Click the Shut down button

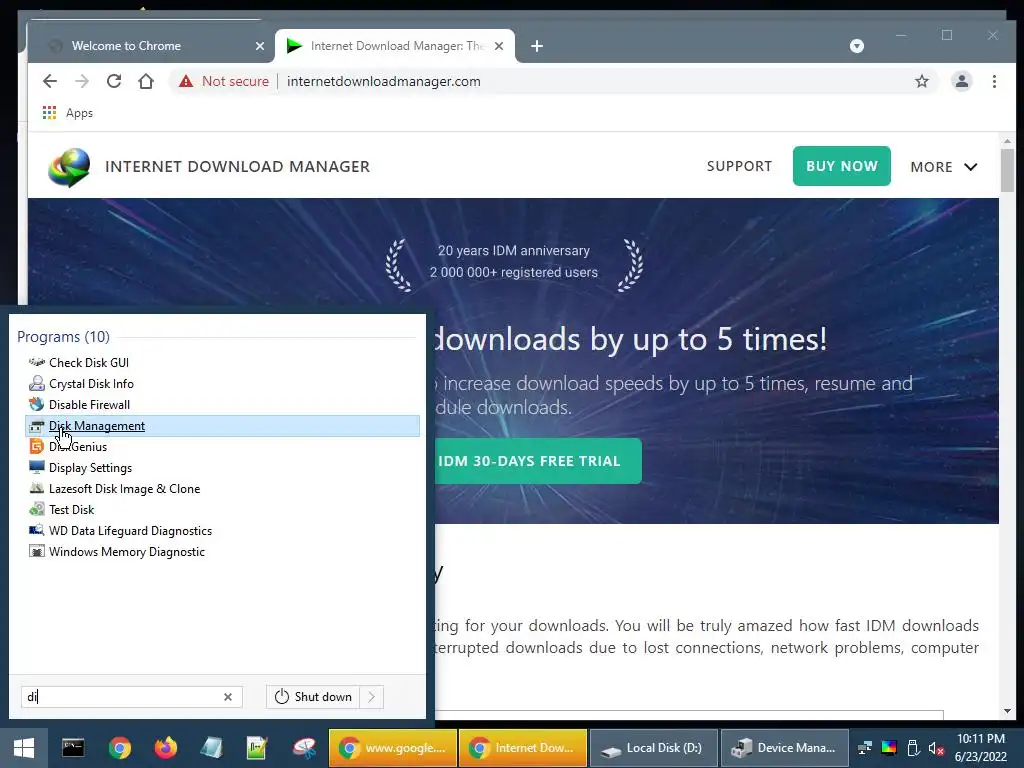click(313, 697)
